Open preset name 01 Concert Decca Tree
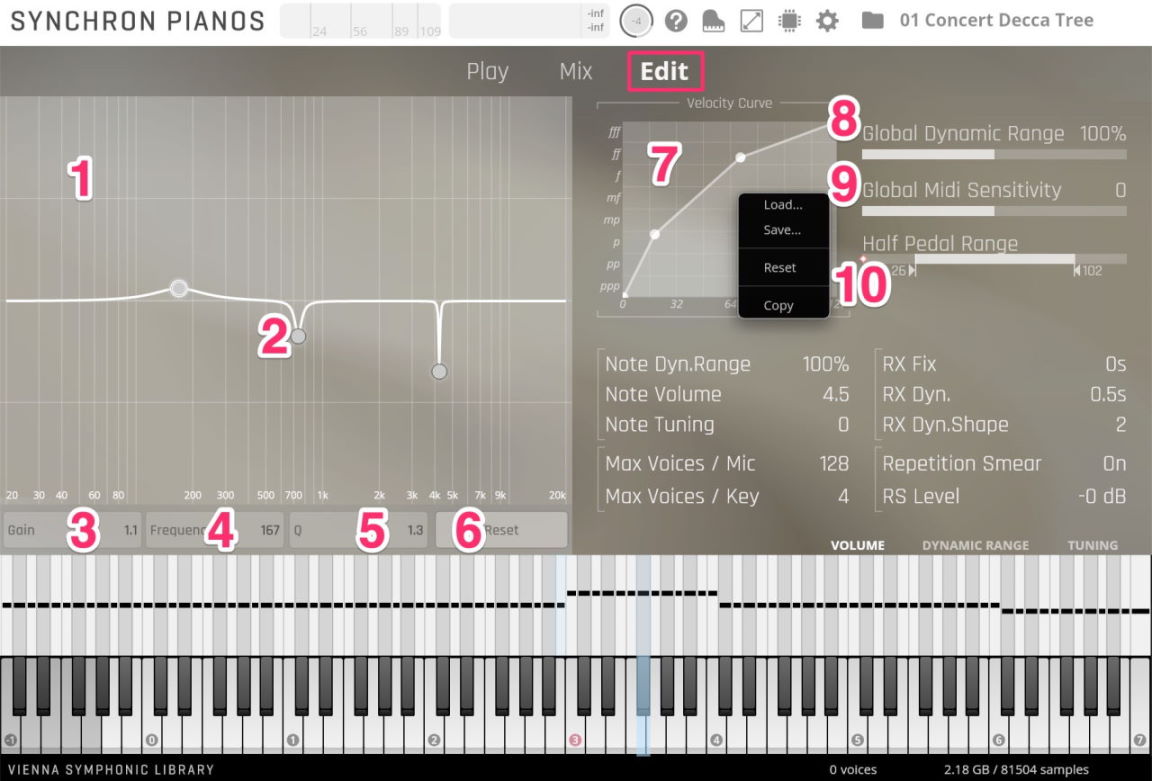This screenshot has height=781, width=1152. point(996,20)
